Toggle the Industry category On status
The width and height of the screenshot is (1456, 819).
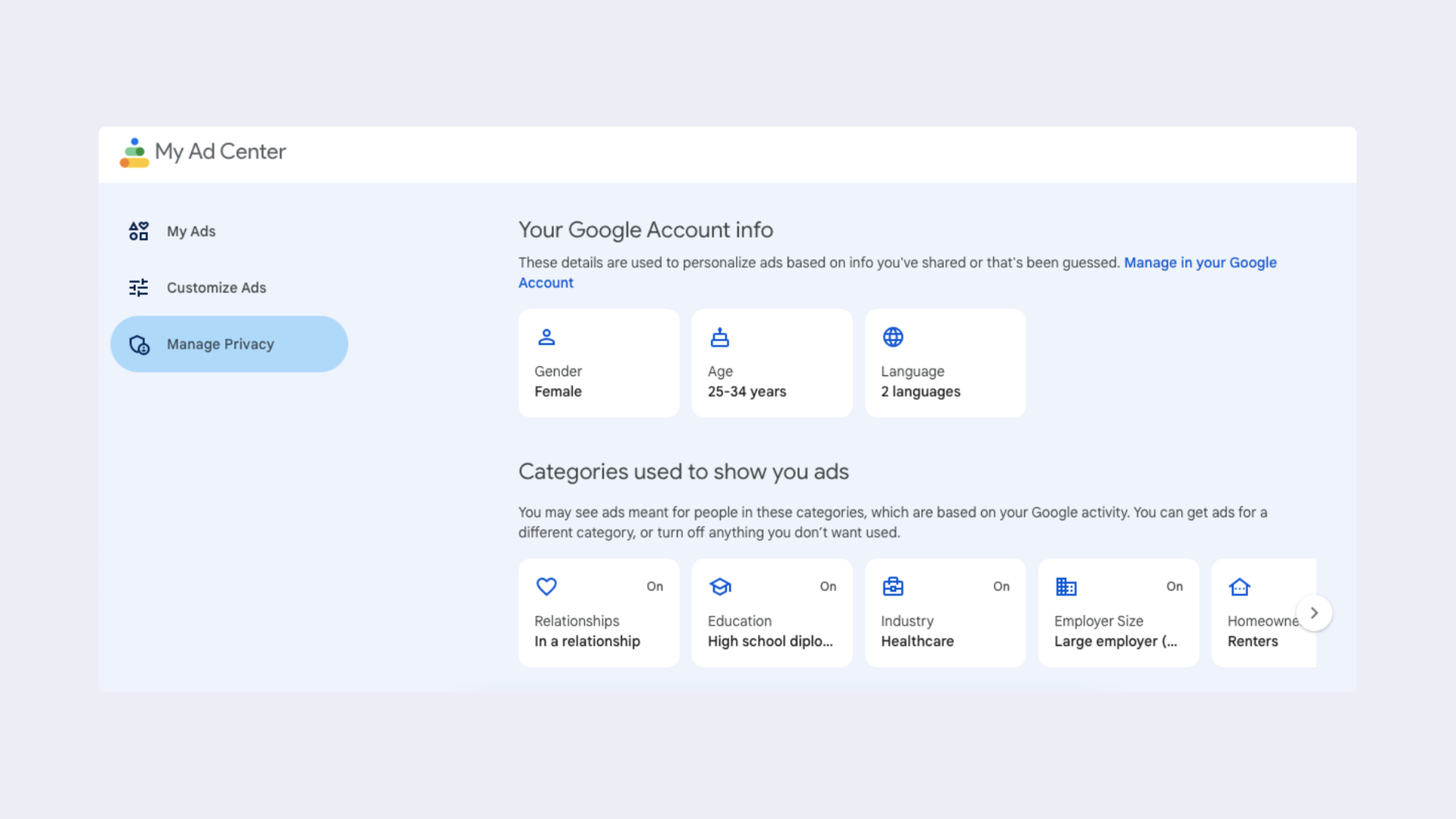tap(1001, 587)
